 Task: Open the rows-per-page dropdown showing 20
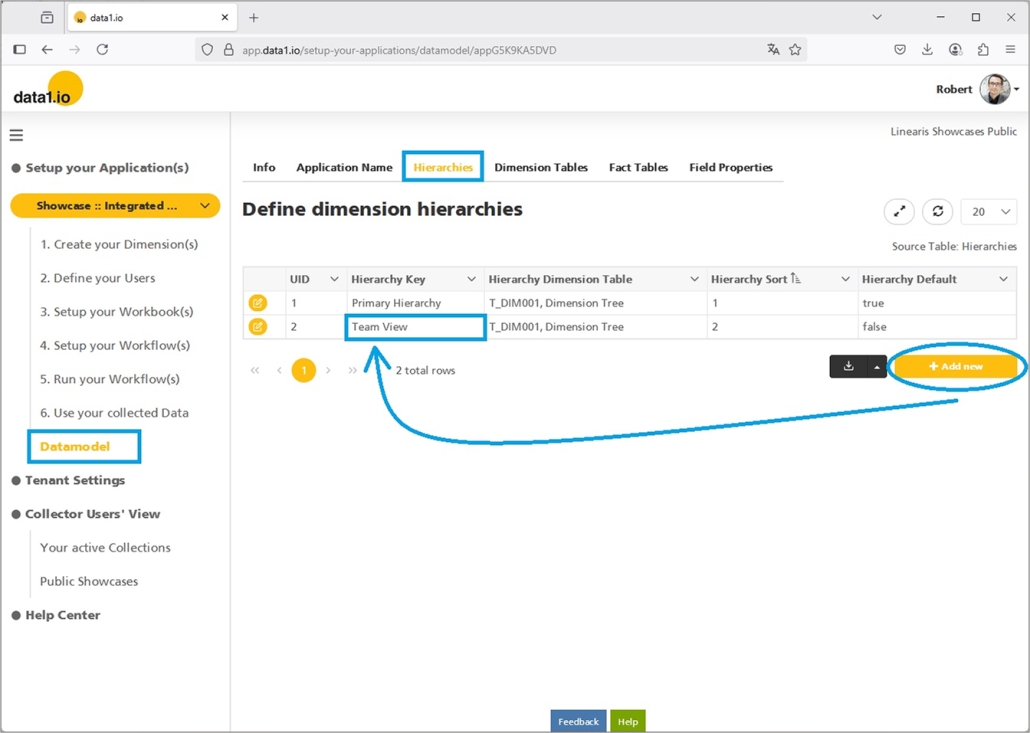tap(989, 211)
